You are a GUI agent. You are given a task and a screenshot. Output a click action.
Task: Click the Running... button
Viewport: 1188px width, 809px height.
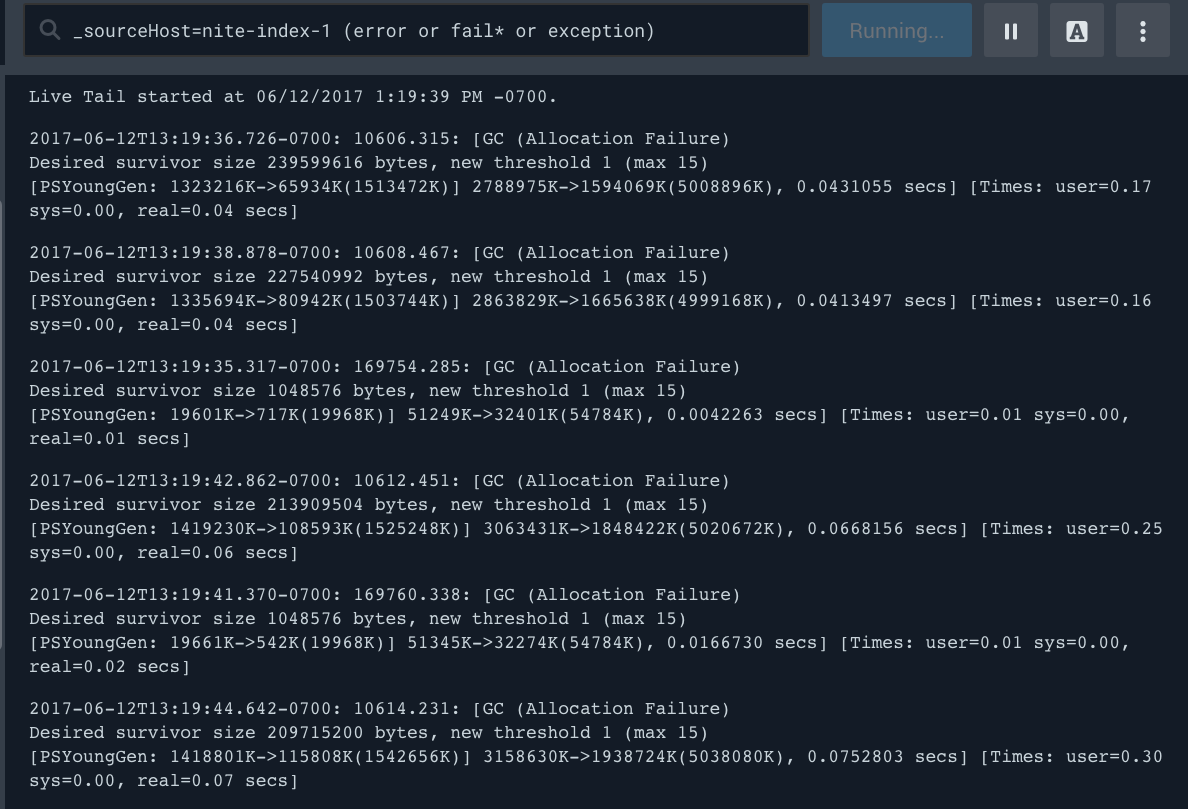pos(896,31)
